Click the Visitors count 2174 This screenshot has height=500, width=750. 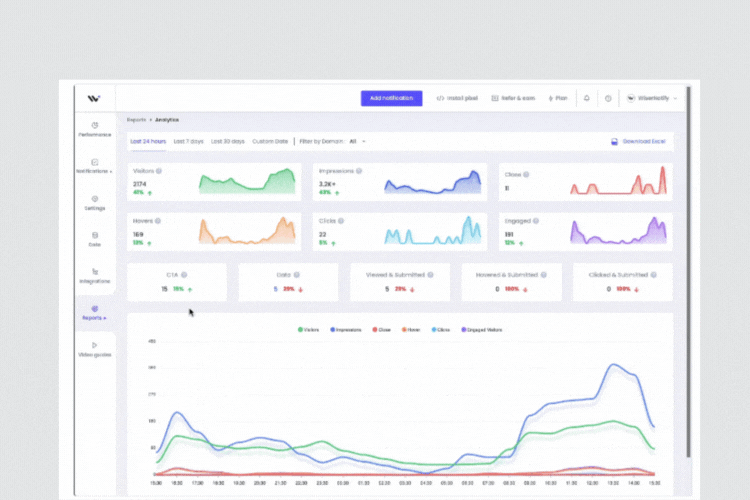(140, 184)
